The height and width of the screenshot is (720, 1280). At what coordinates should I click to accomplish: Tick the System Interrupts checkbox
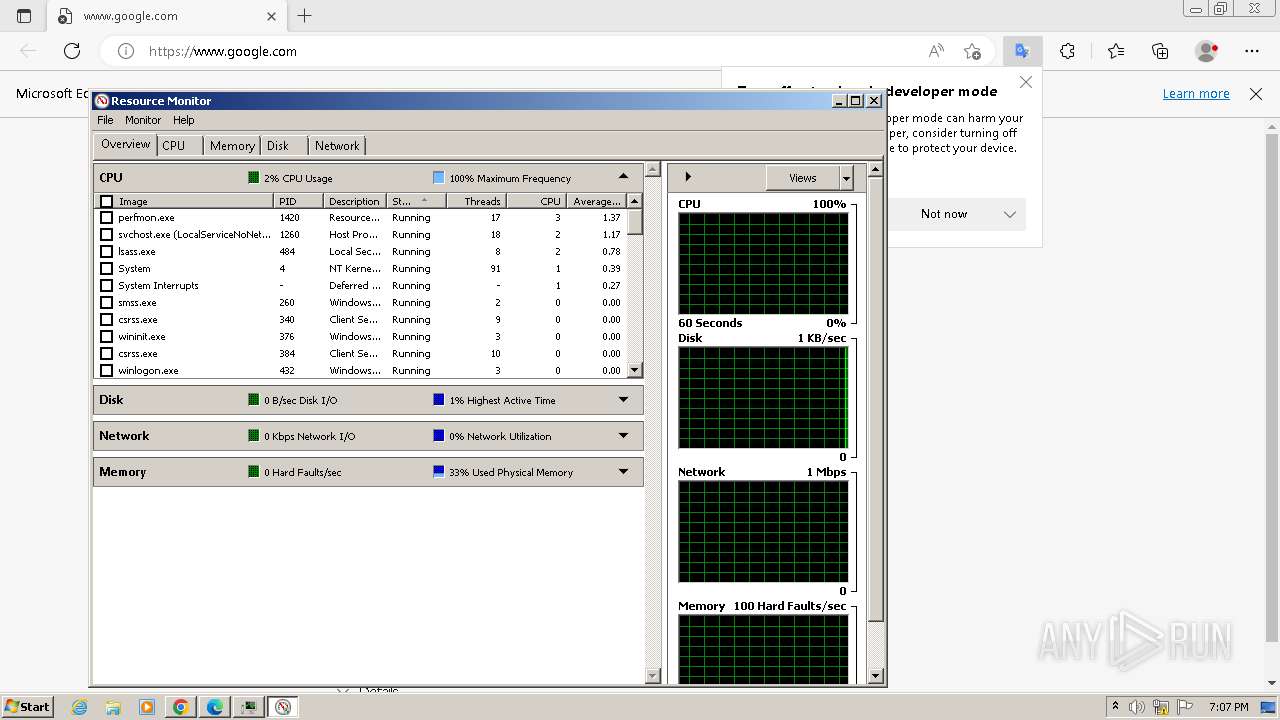pos(107,286)
